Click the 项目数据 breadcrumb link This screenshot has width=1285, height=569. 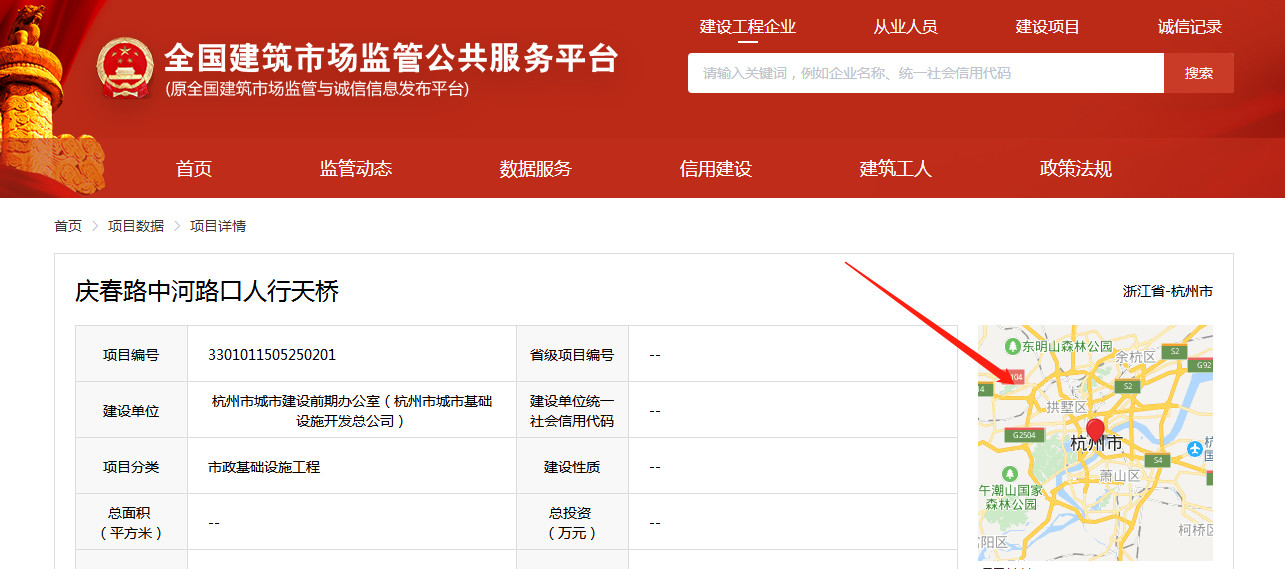pos(136,226)
